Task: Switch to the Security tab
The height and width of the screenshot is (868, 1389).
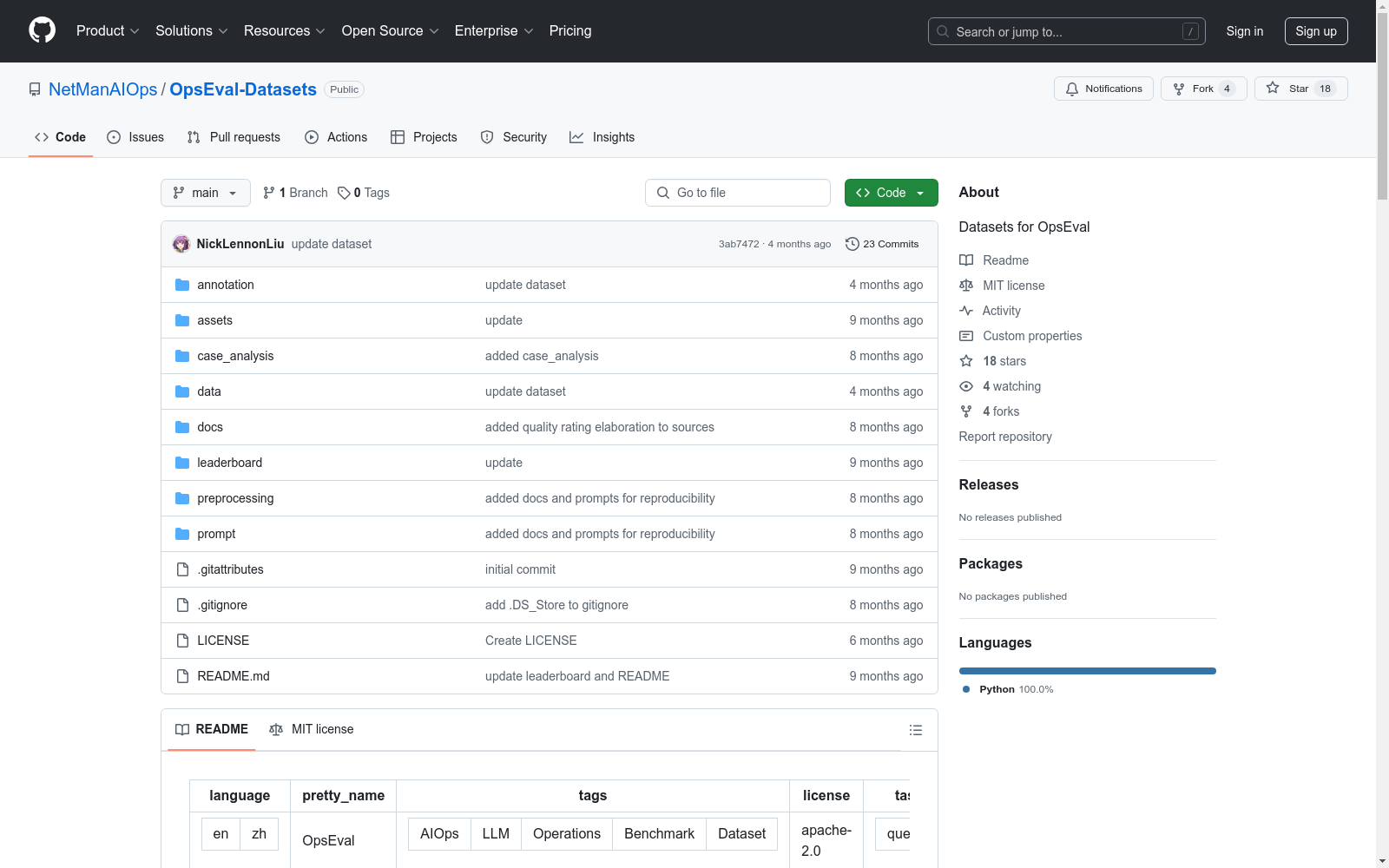Action: point(514,137)
